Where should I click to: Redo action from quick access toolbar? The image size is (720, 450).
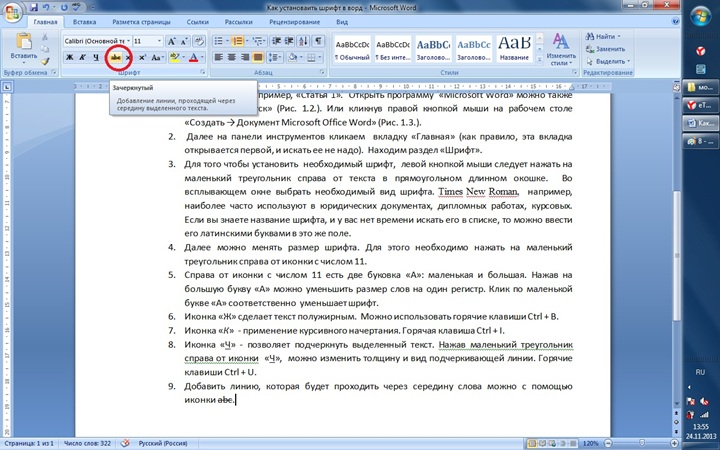coord(64,7)
